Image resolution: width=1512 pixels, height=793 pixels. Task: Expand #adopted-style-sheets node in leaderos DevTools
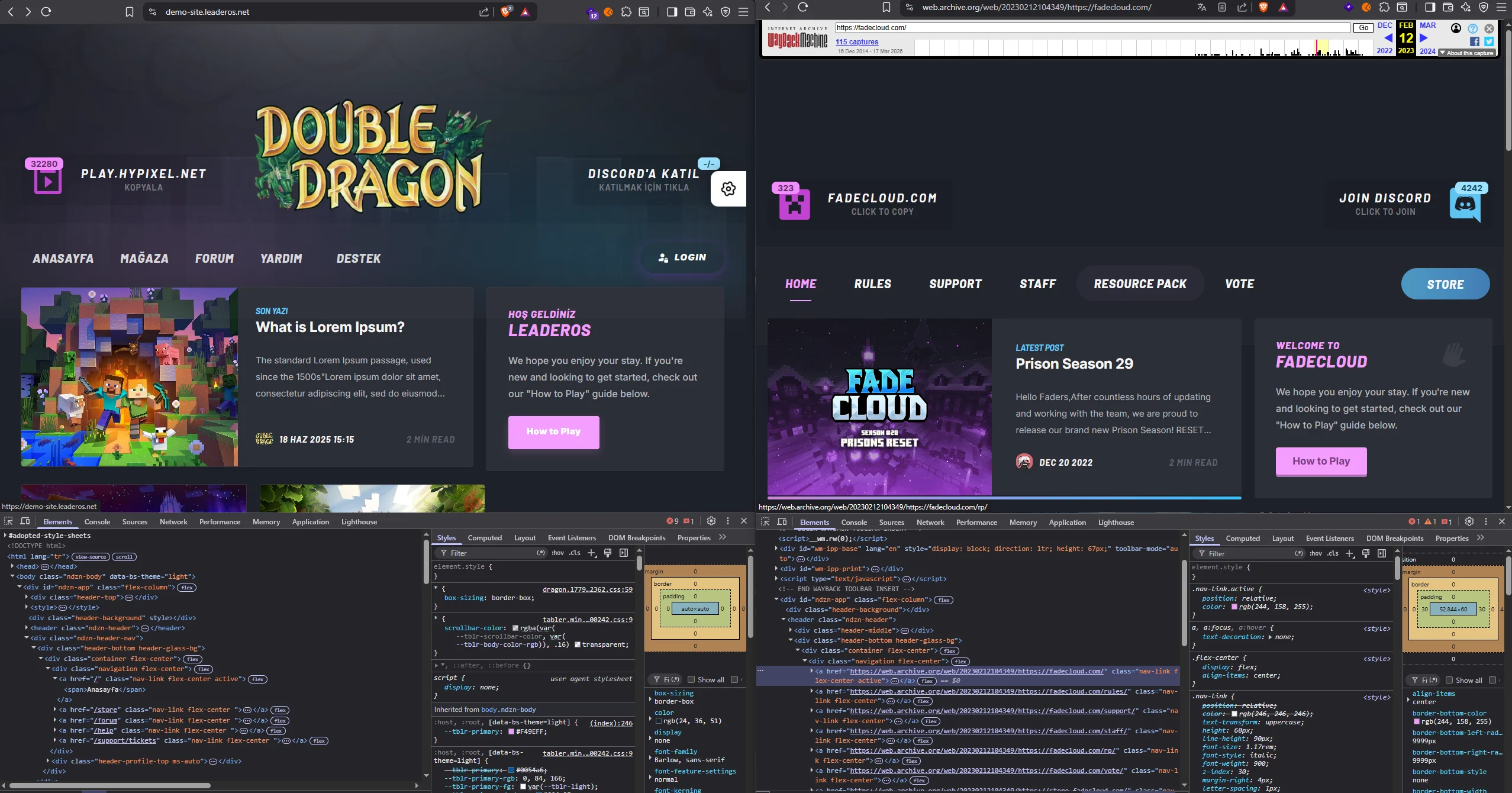point(5,536)
